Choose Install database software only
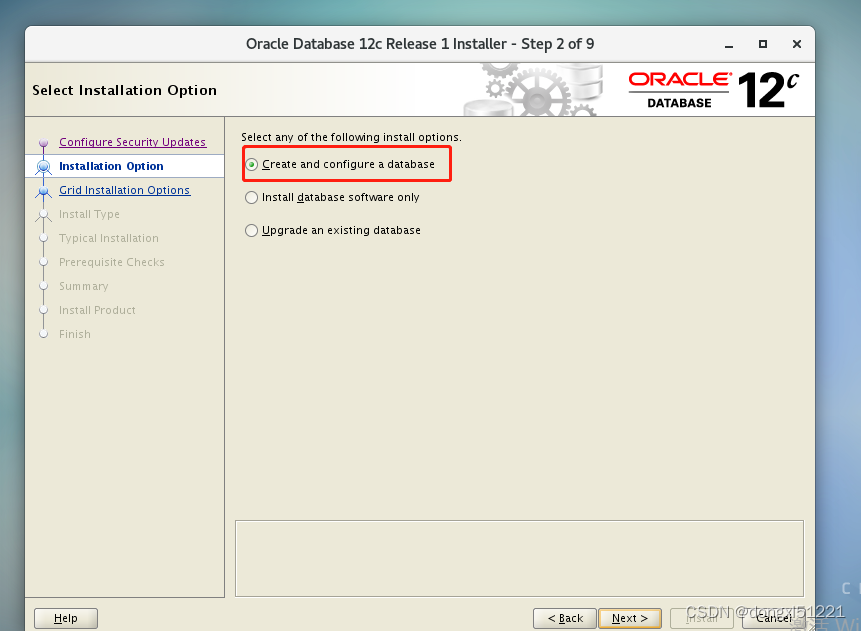Image resolution: width=861 pixels, height=631 pixels. [x=251, y=197]
